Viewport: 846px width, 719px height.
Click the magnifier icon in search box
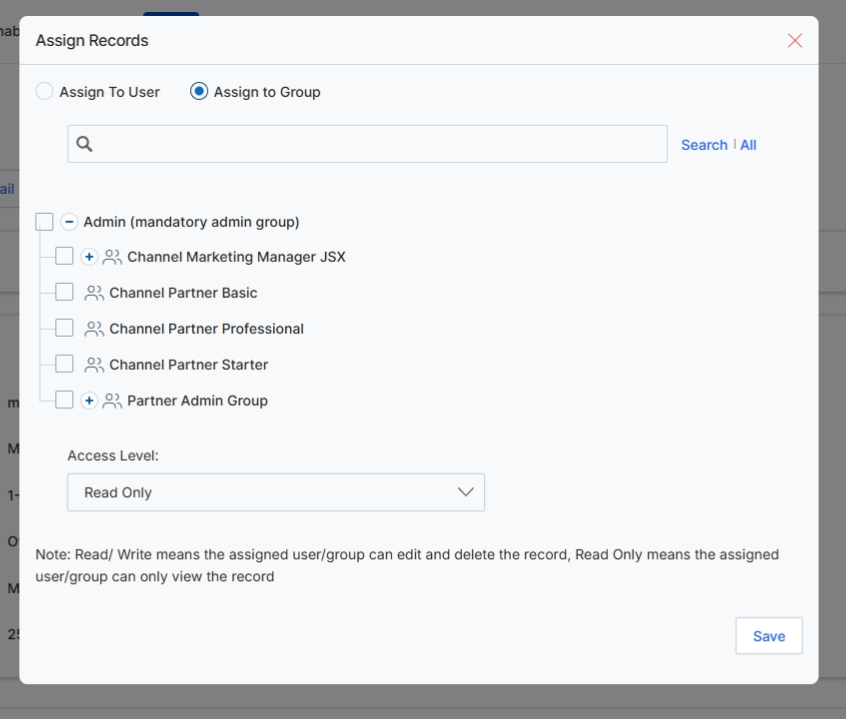point(84,144)
